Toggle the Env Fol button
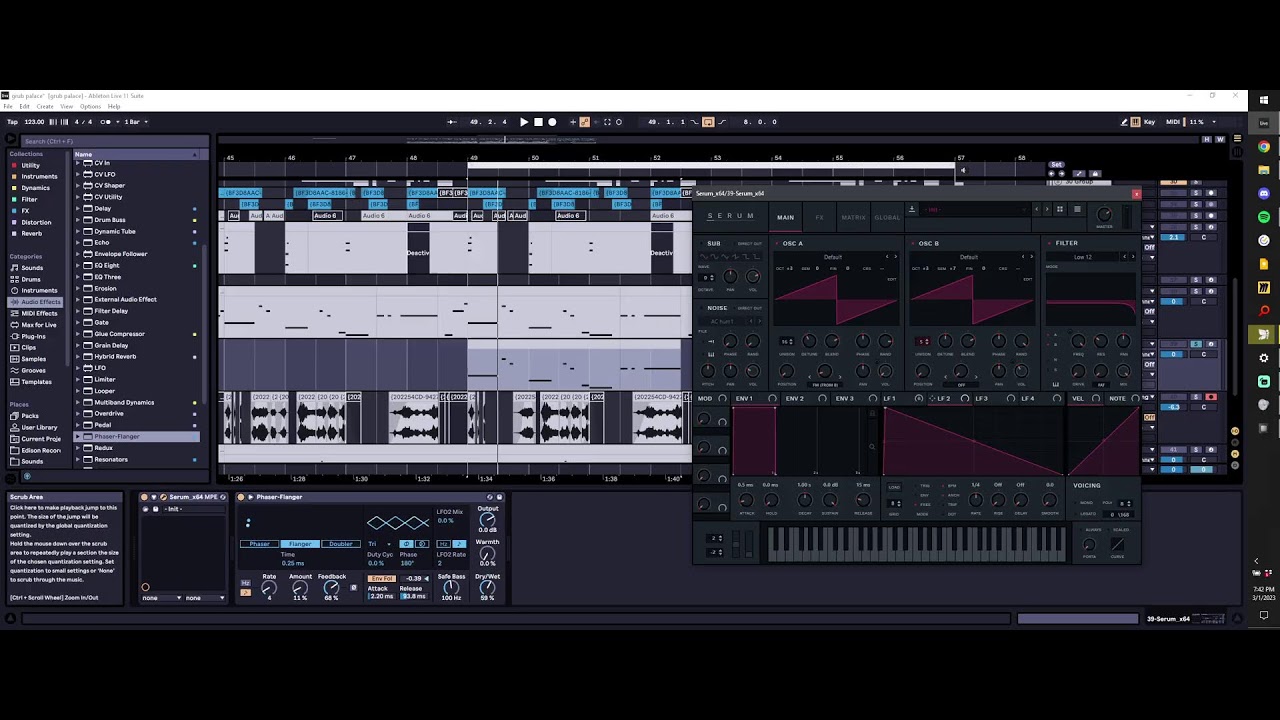The width and height of the screenshot is (1280, 720). (x=381, y=578)
